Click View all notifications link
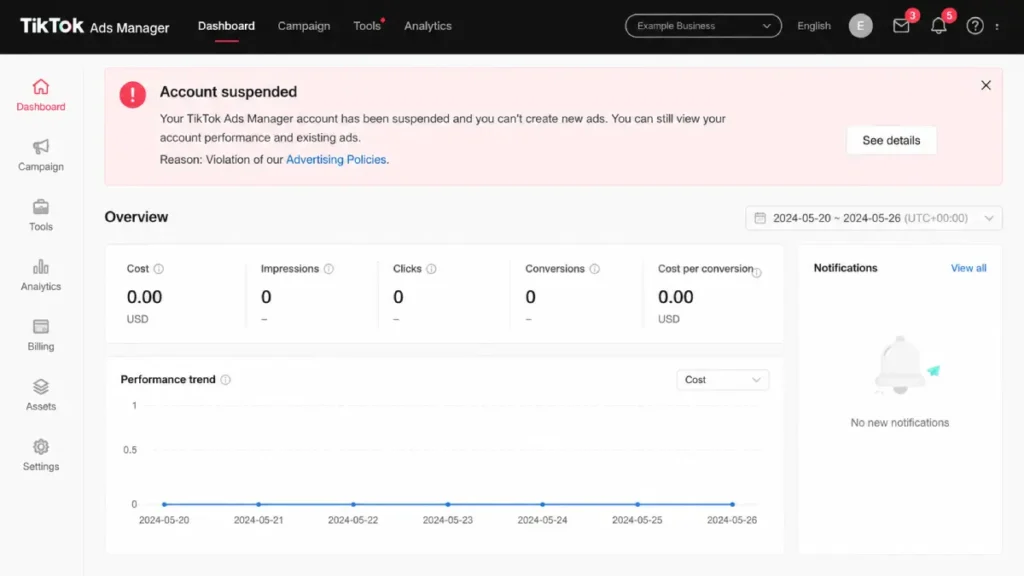Image resolution: width=1024 pixels, height=576 pixels. coord(968,268)
